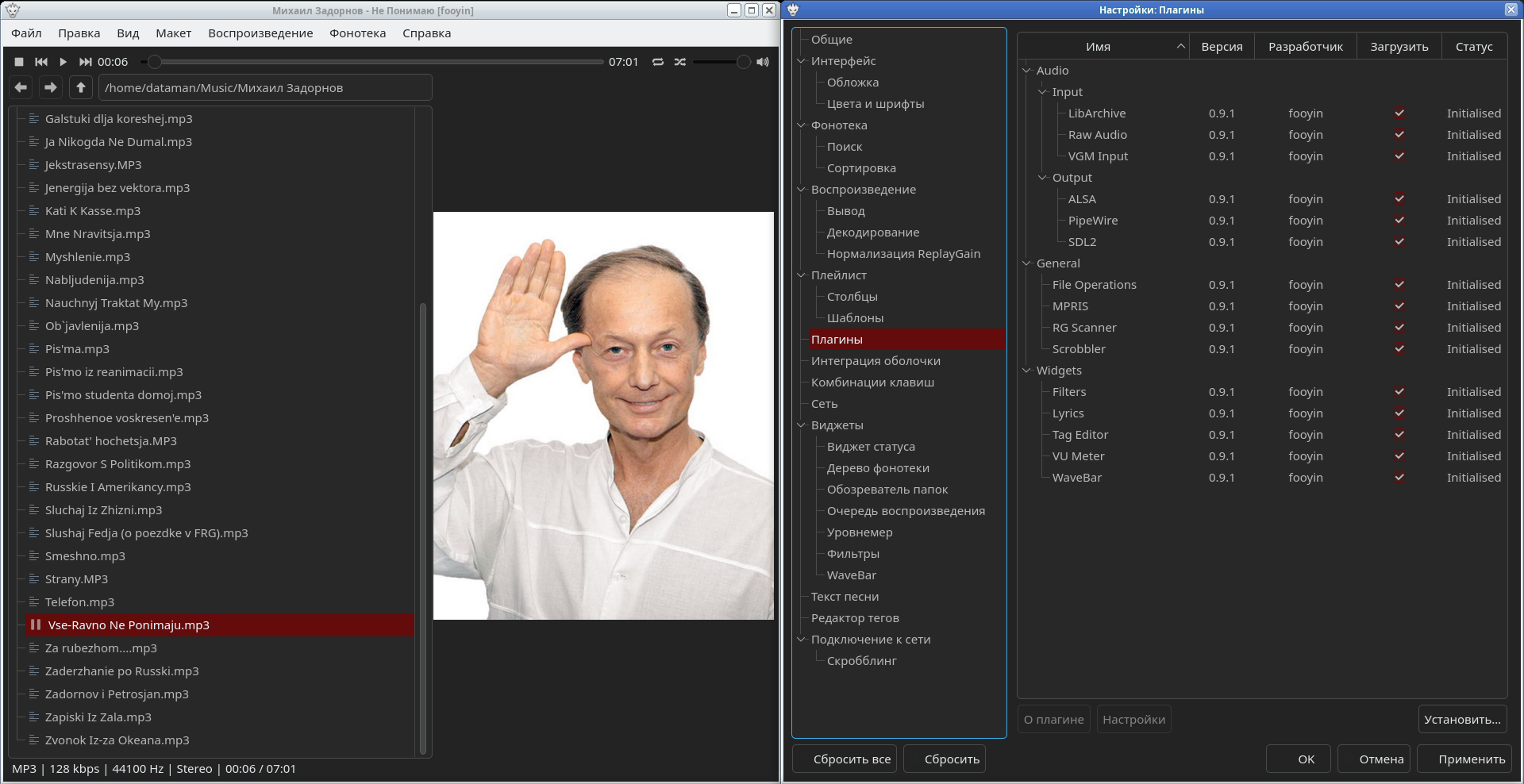1524x784 pixels.
Task: Click the track icon beside Galstuki dlja koreshej.mp3
Action: 34,119
